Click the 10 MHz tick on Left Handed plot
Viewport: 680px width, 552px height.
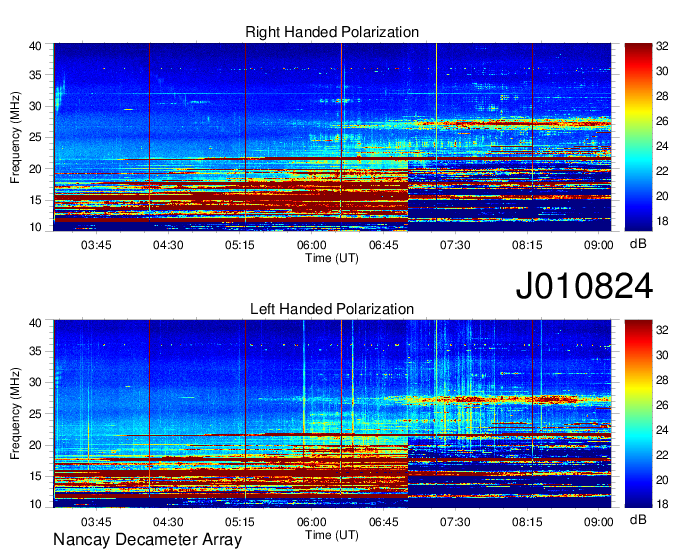click(x=35, y=504)
